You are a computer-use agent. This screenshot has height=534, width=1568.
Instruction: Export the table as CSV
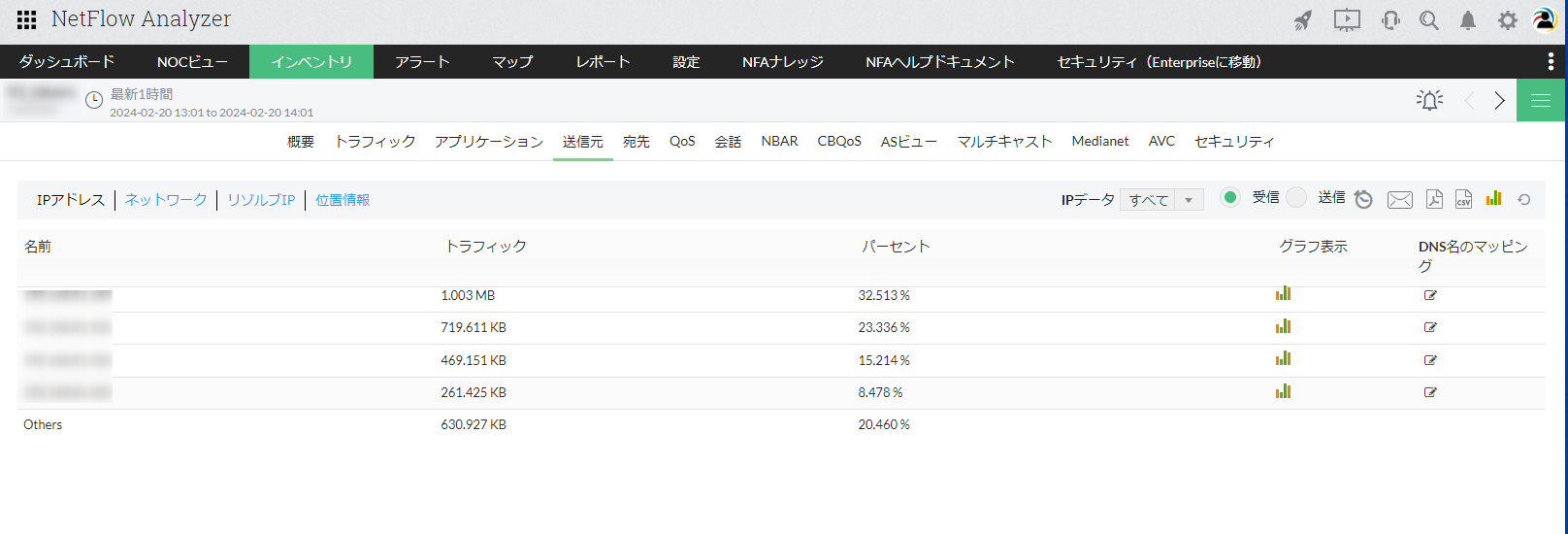click(1463, 199)
